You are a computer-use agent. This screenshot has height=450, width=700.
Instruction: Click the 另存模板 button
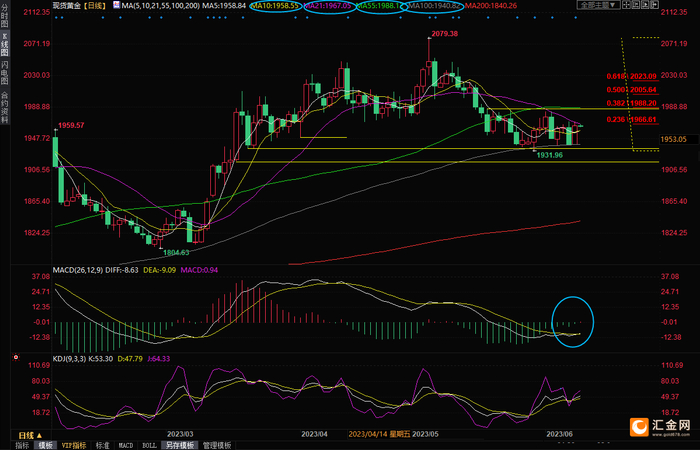click(180, 446)
